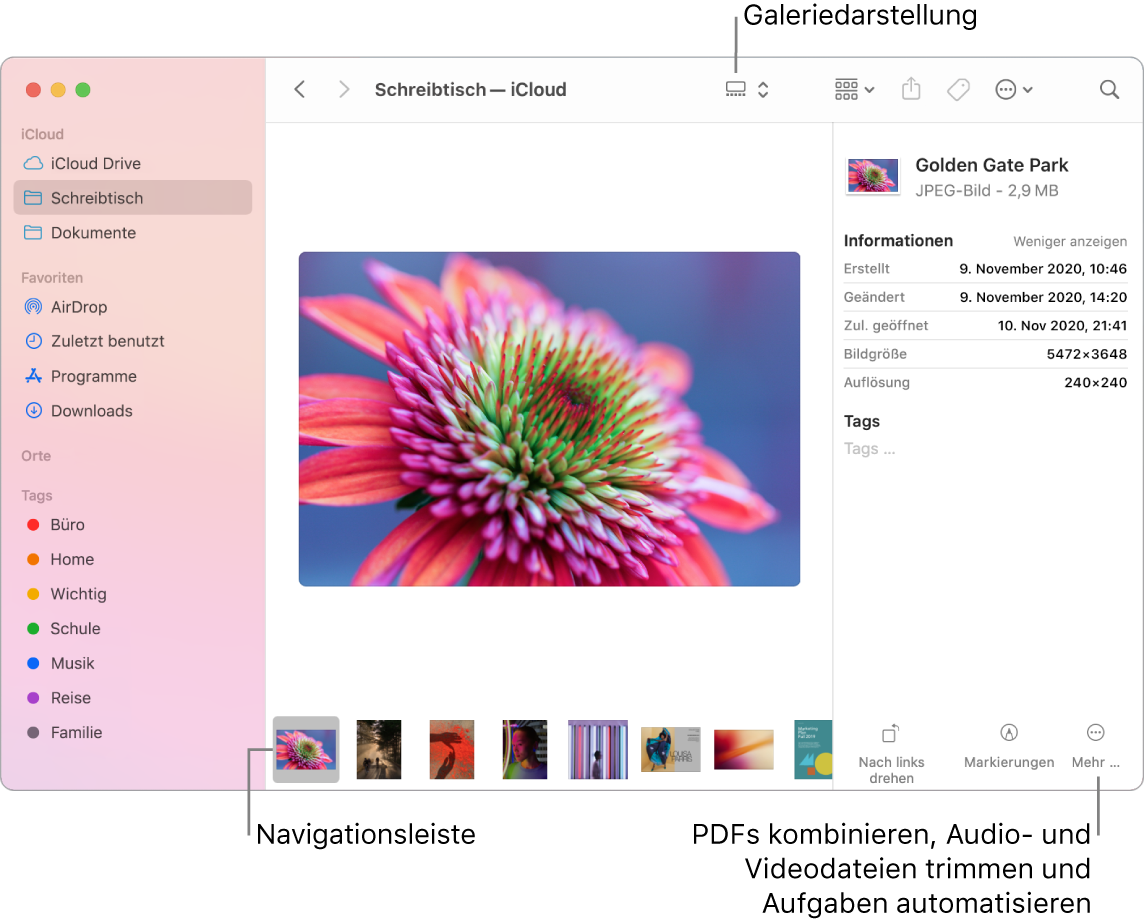Image resolution: width=1144 pixels, height=923 pixels.
Task: Click the Tags input field in the info panel
Action: (x=868, y=448)
